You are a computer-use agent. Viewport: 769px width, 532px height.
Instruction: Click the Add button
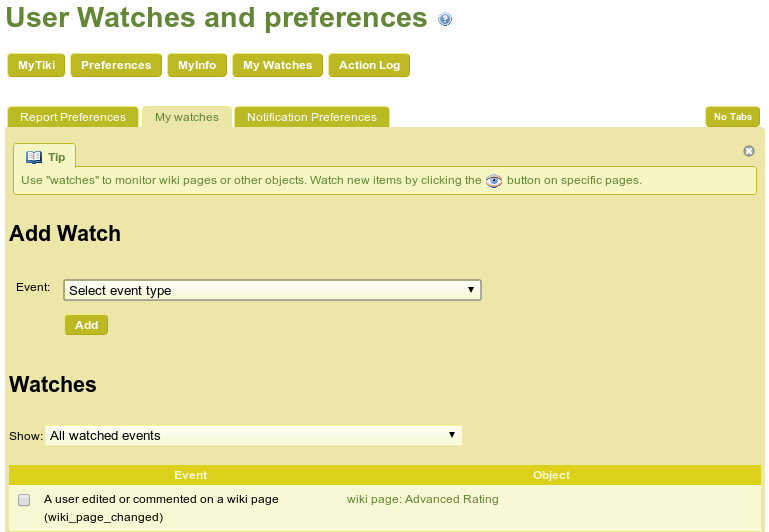click(x=86, y=325)
